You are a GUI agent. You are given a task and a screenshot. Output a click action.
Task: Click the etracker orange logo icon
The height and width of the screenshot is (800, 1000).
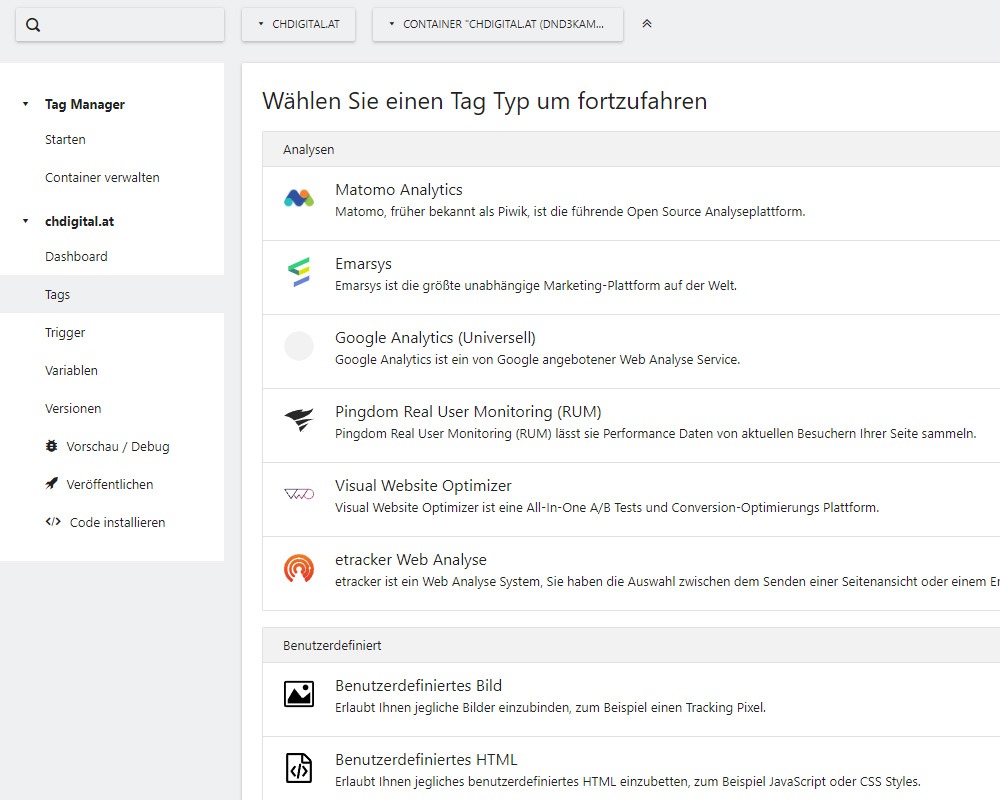coord(298,568)
